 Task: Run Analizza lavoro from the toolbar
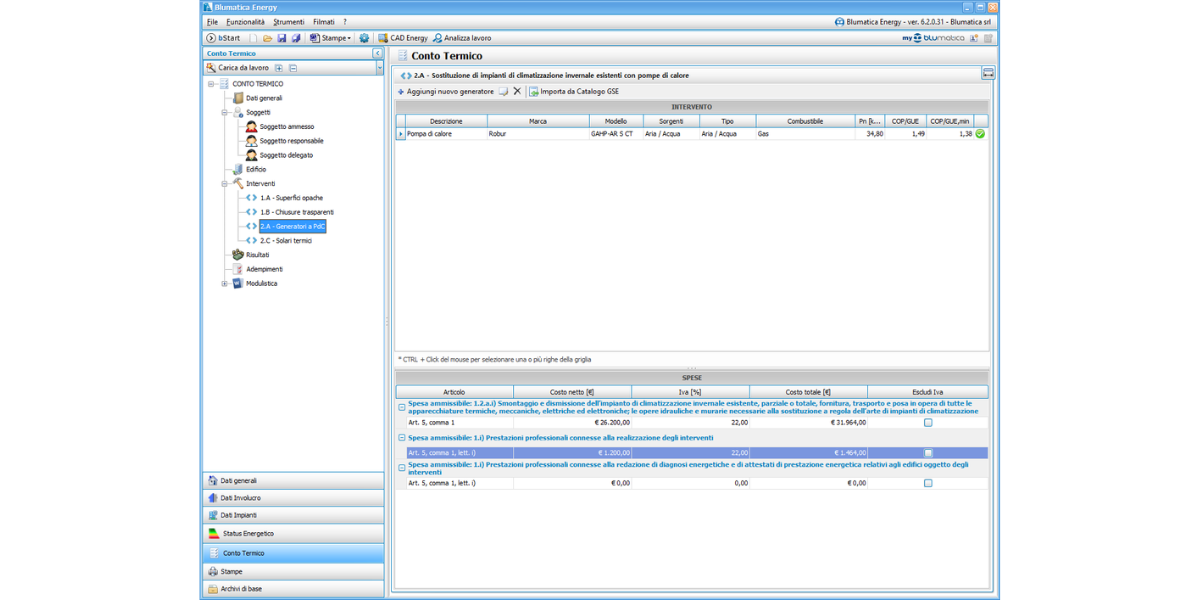[461, 38]
